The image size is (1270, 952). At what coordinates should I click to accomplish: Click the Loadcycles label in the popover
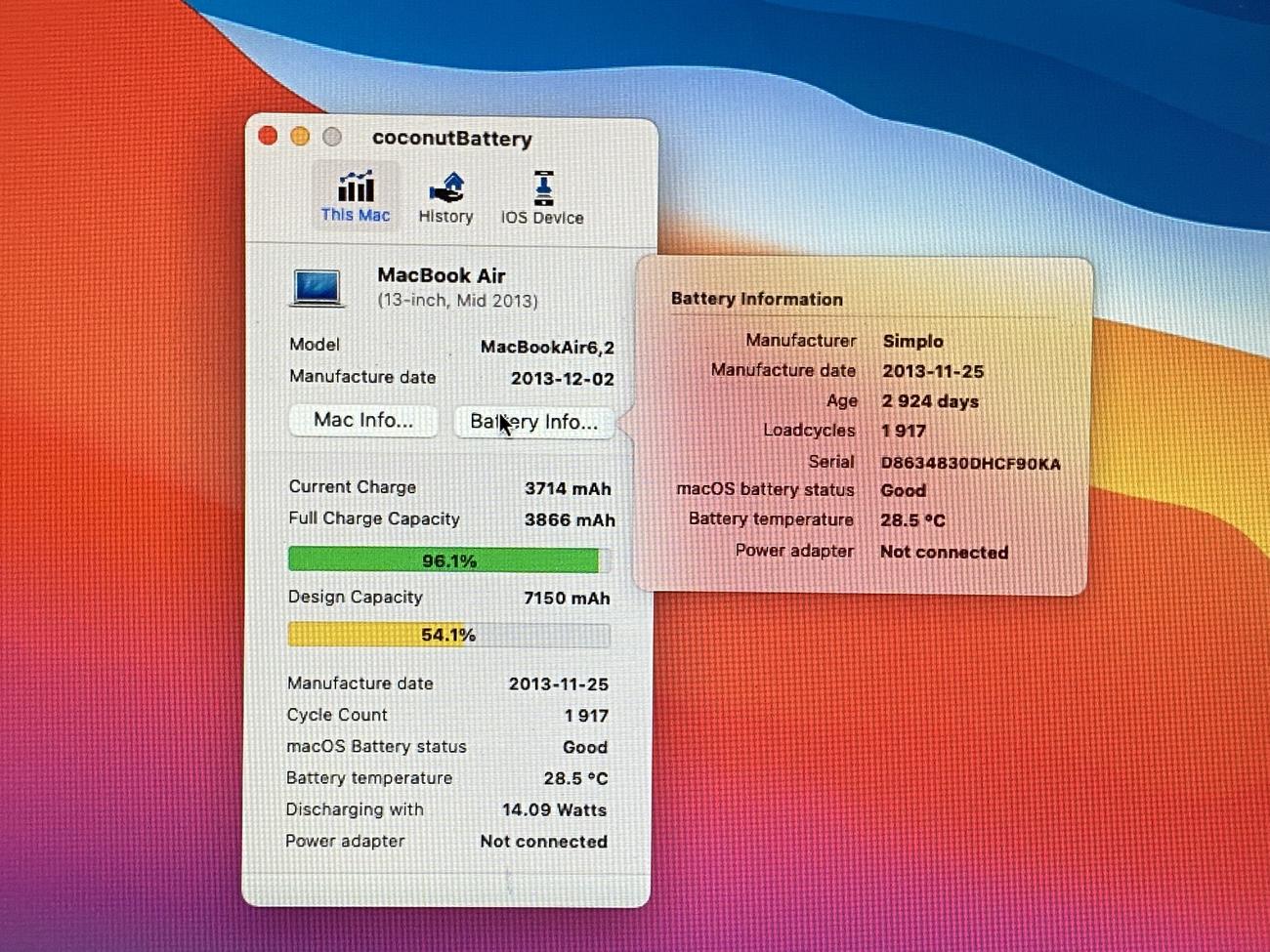point(809,431)
